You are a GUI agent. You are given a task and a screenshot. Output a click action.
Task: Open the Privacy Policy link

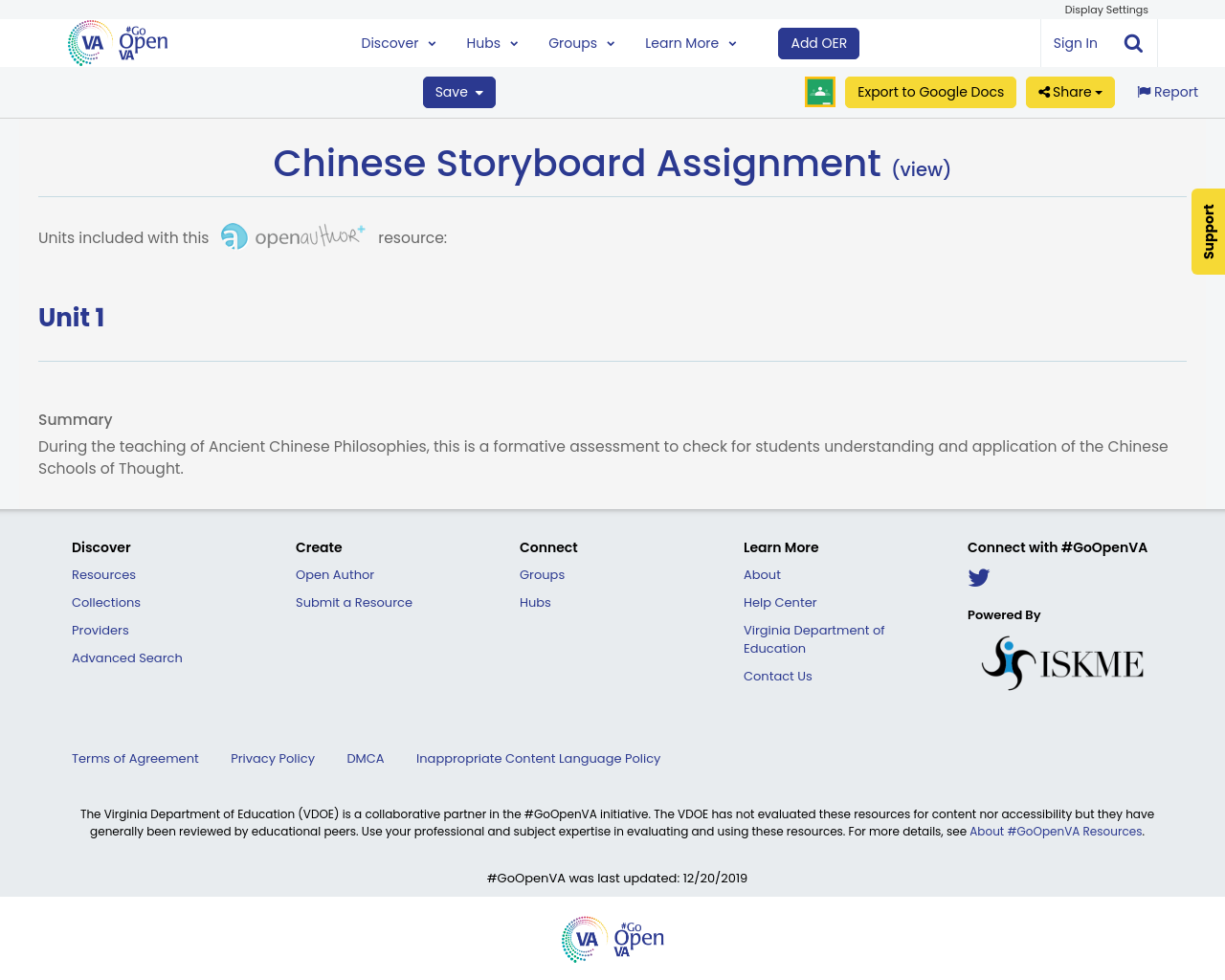(273, 756)
